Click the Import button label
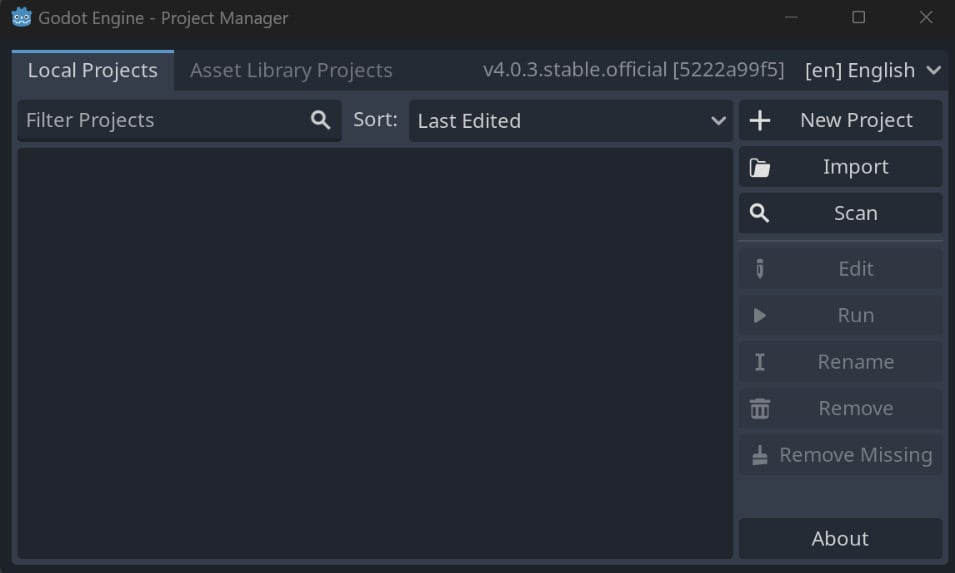This screenshot has width=955, height=573. [x=856, y=167]
